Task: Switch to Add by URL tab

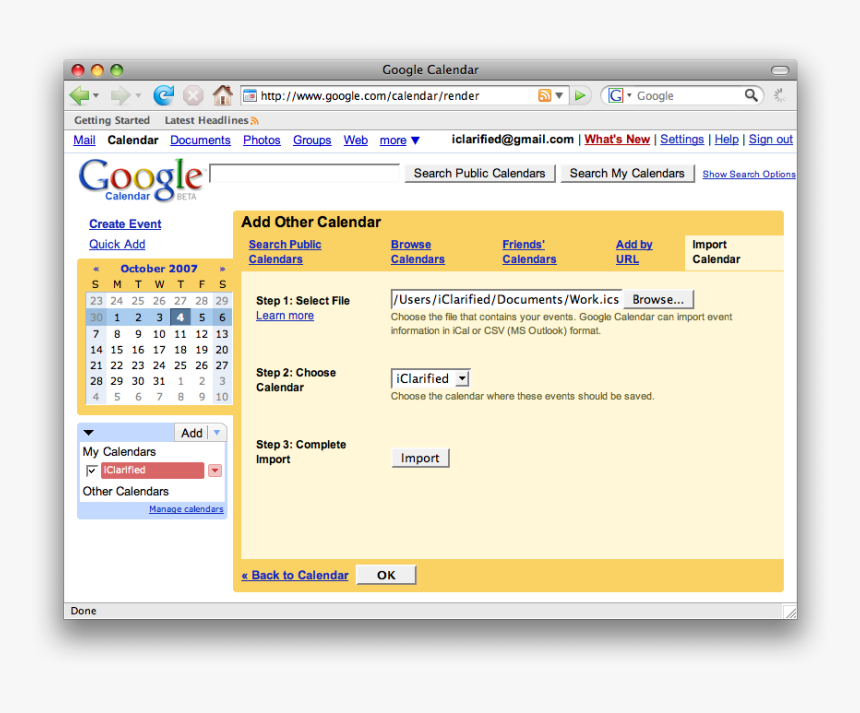Action: tap(634, 252)
